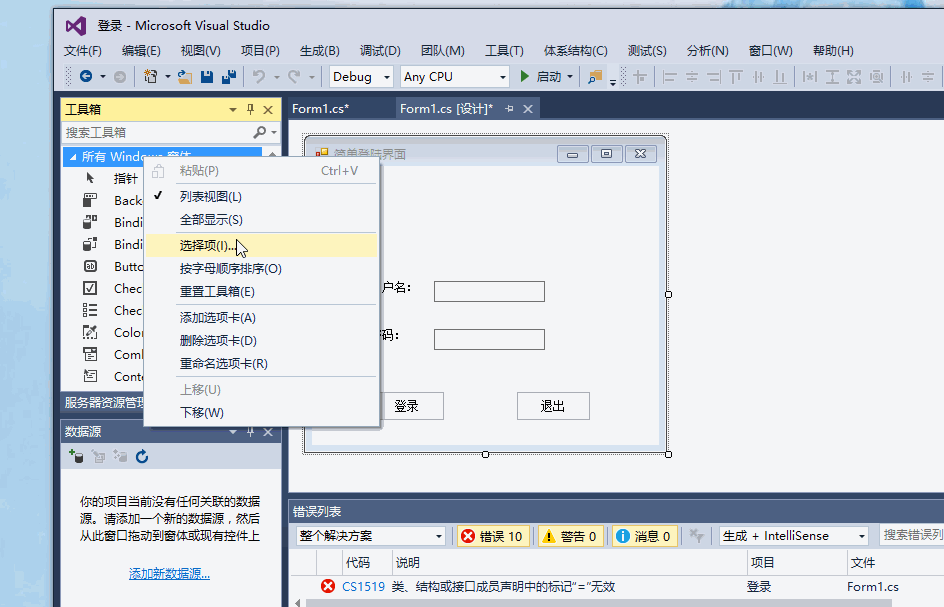944x607 pixels.
Task: Open the Data Sources panel options dropdown
Action: coord(233,432)
